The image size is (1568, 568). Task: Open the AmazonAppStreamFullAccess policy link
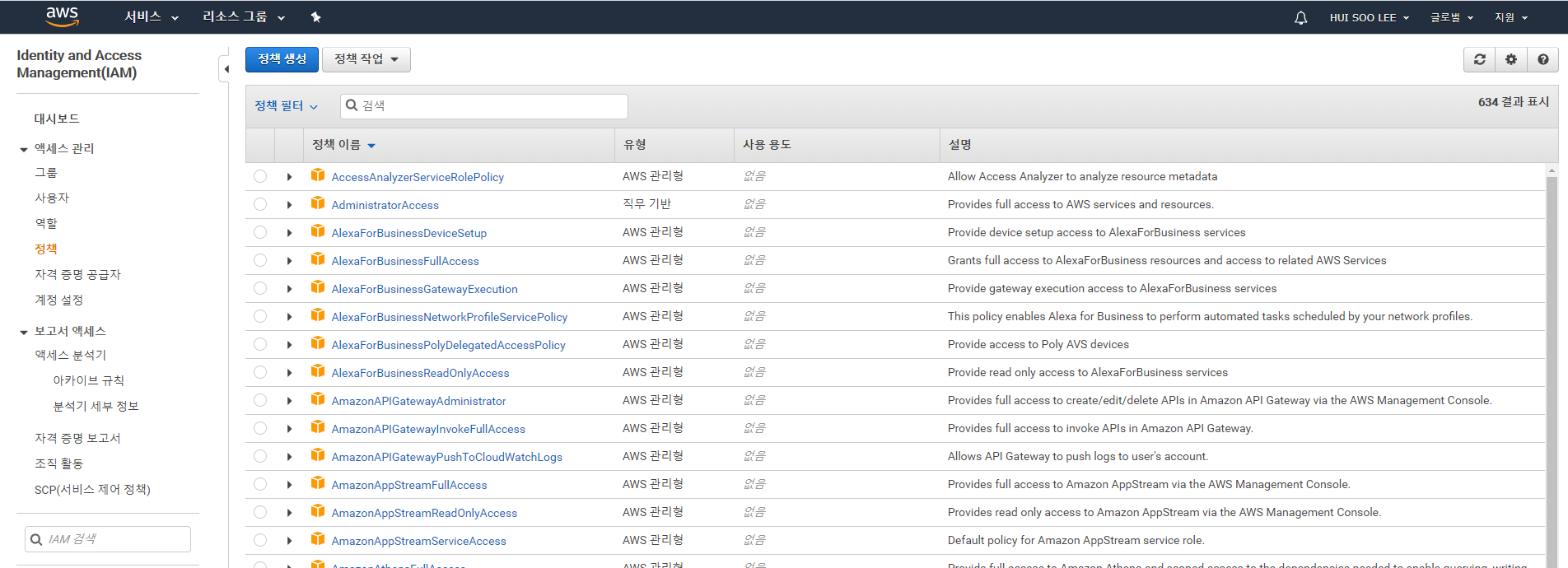(x=409, y=485)
